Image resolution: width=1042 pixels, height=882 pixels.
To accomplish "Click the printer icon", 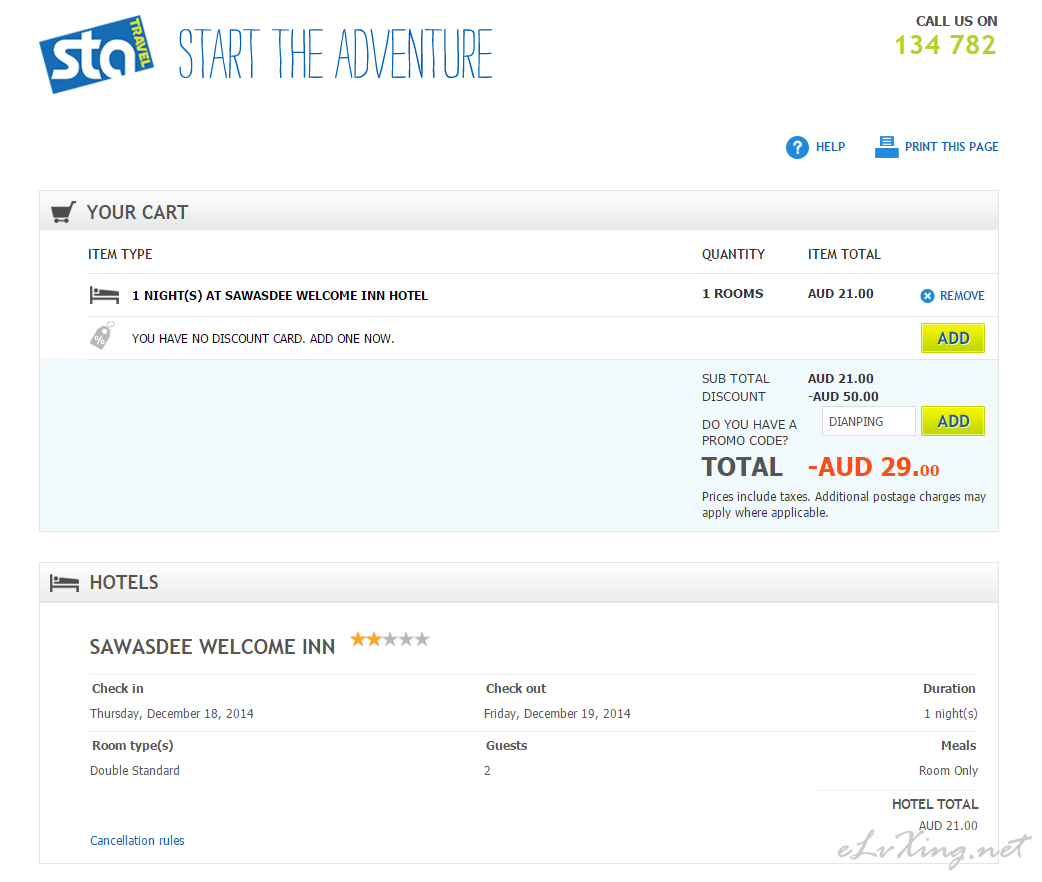I will (886, 147).
